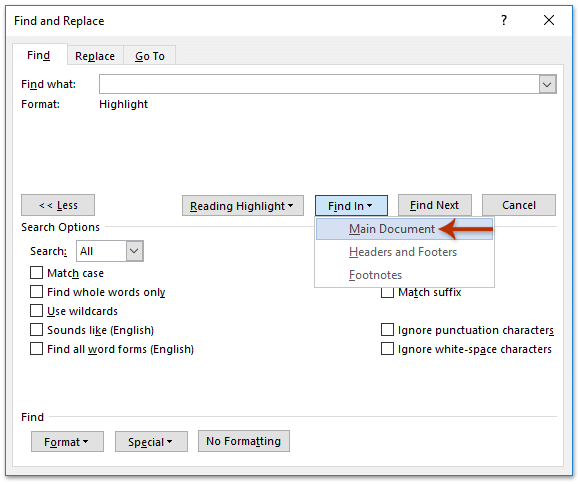580x484 pixels.
Task: Check Find whole words only
Action: tap(36, 292)
